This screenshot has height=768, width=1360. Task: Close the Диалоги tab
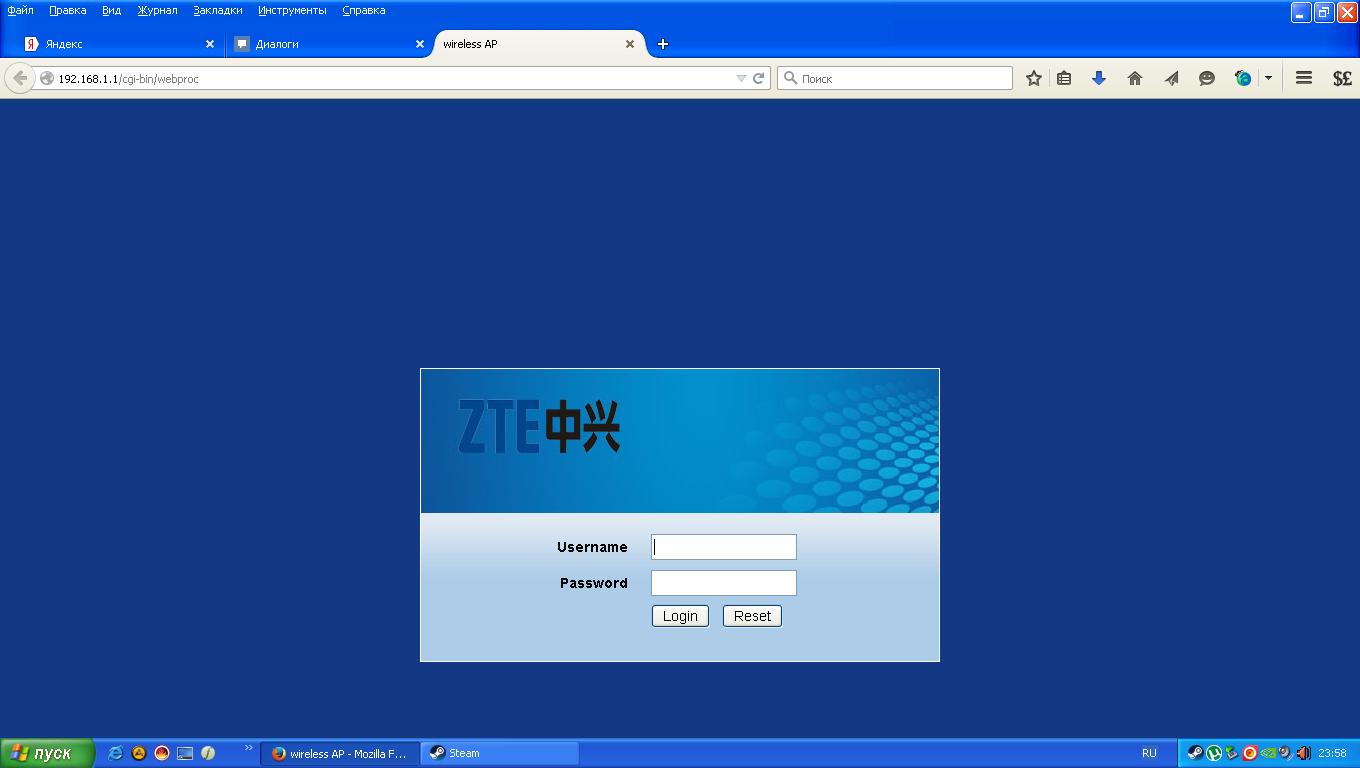[x=420, y=44]
